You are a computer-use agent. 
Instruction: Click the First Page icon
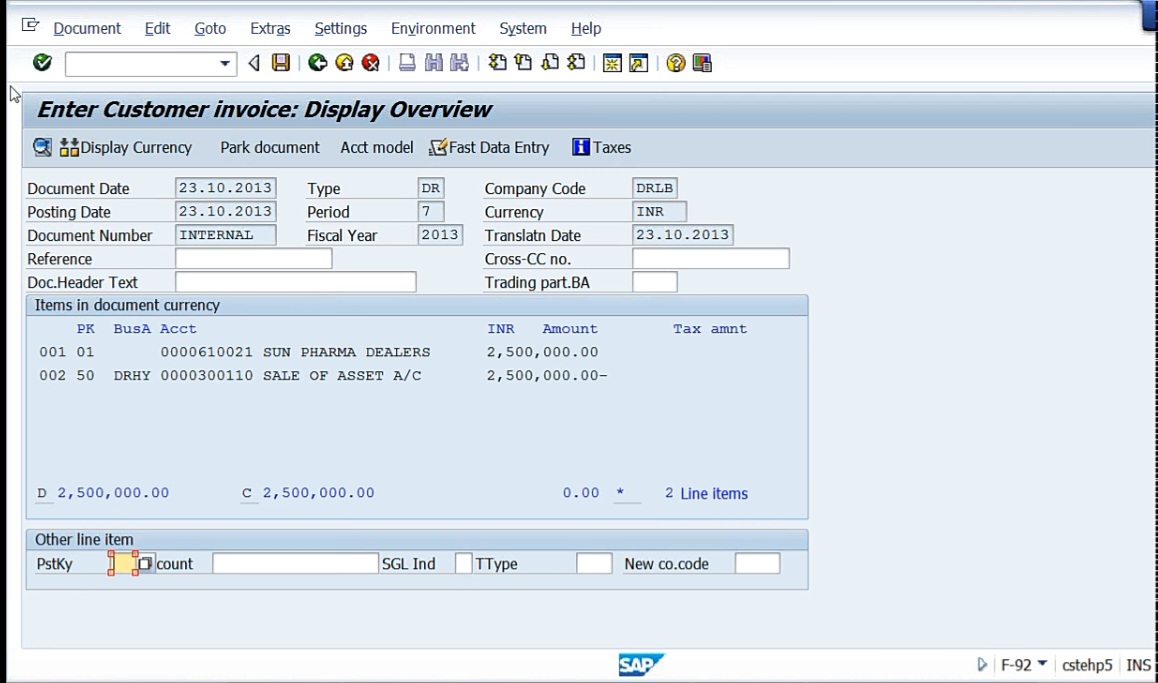point(497,63)
